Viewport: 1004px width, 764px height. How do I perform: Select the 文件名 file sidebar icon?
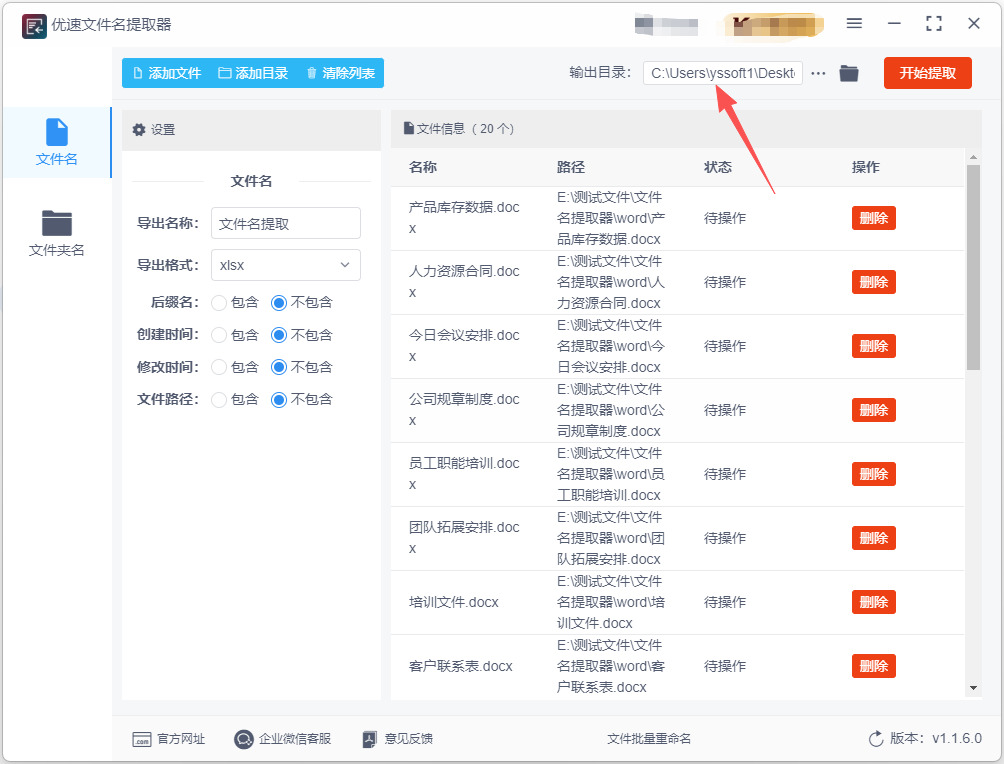coord(56,132)
